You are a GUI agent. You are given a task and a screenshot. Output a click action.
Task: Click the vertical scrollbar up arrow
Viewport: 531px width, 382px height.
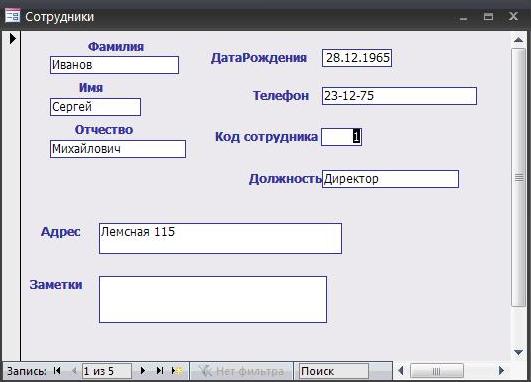tap(518, 40)
